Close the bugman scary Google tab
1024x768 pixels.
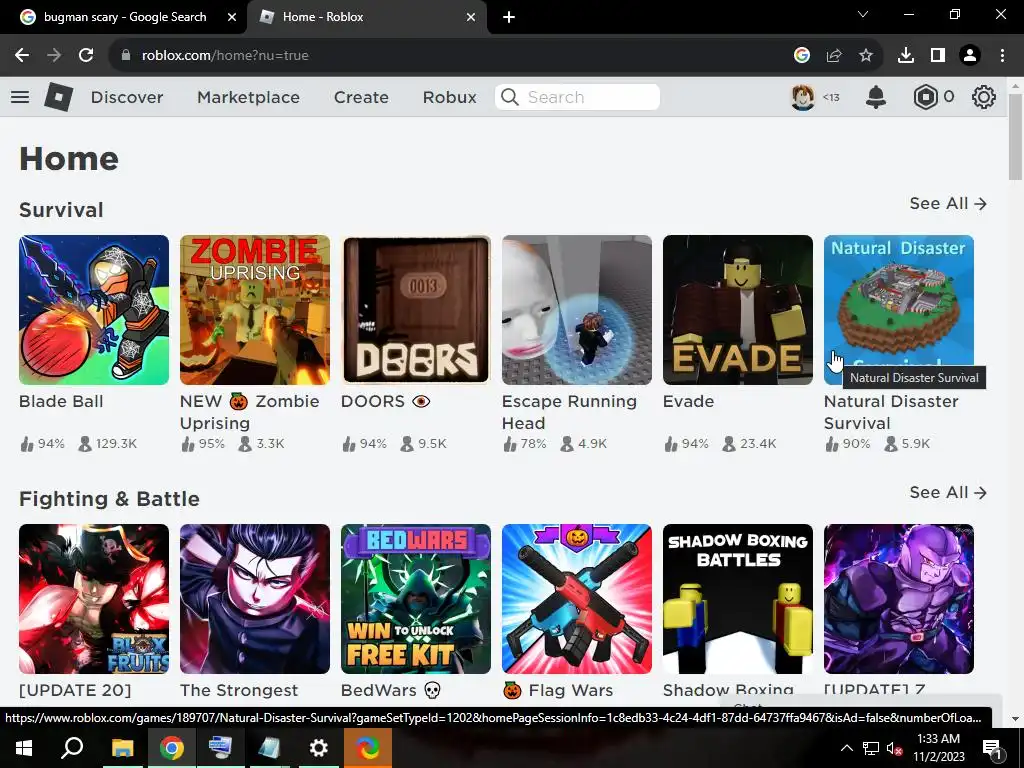(x=232, y=18)
